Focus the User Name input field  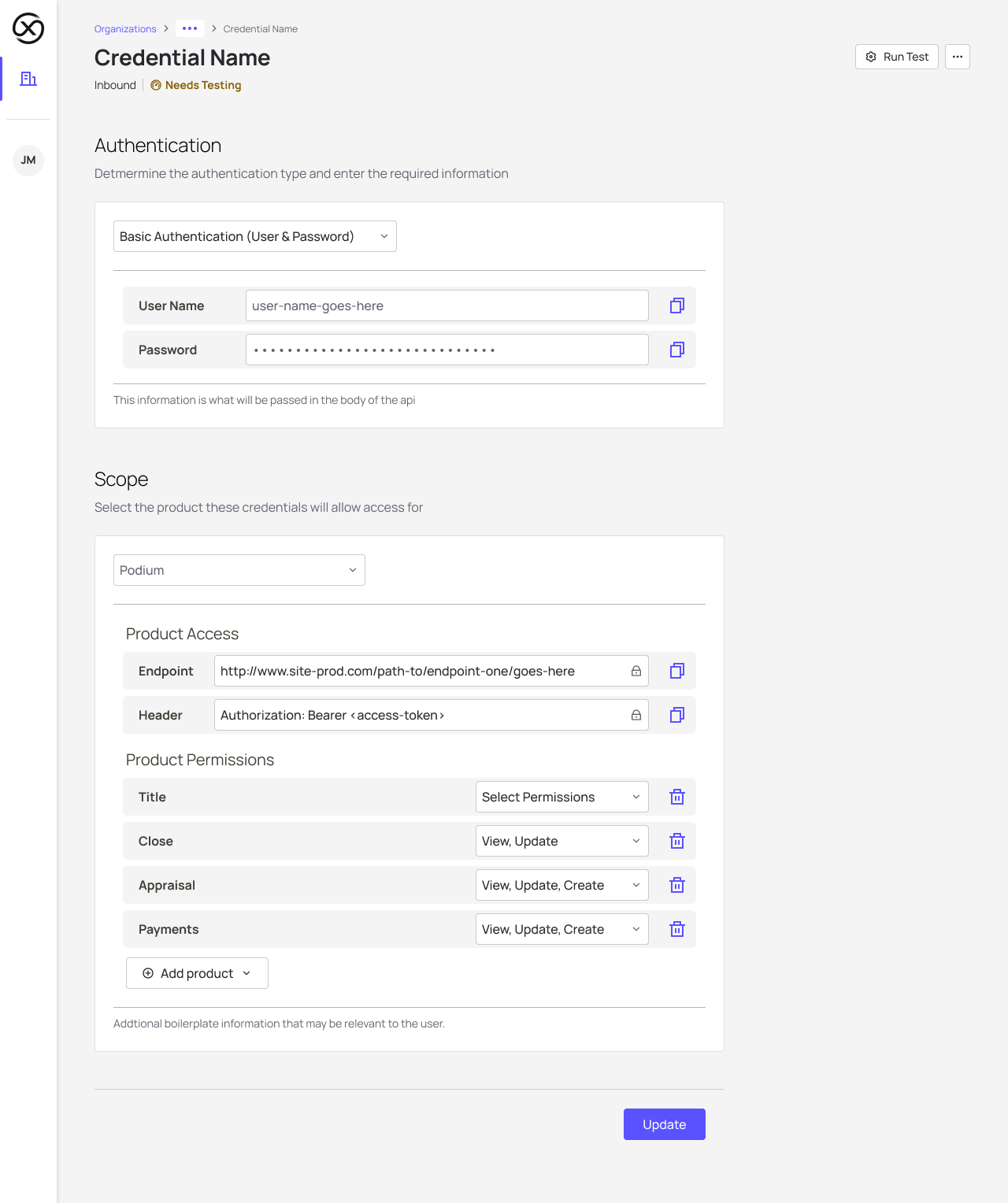tap(447, 305)
